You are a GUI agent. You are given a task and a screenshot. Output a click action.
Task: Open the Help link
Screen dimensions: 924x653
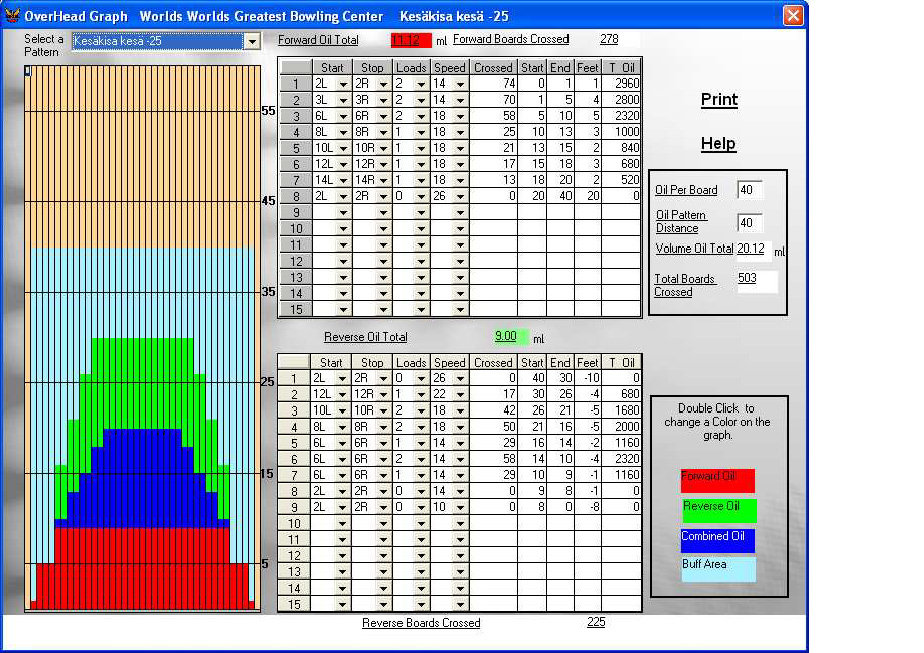click(x=718, y=144)
